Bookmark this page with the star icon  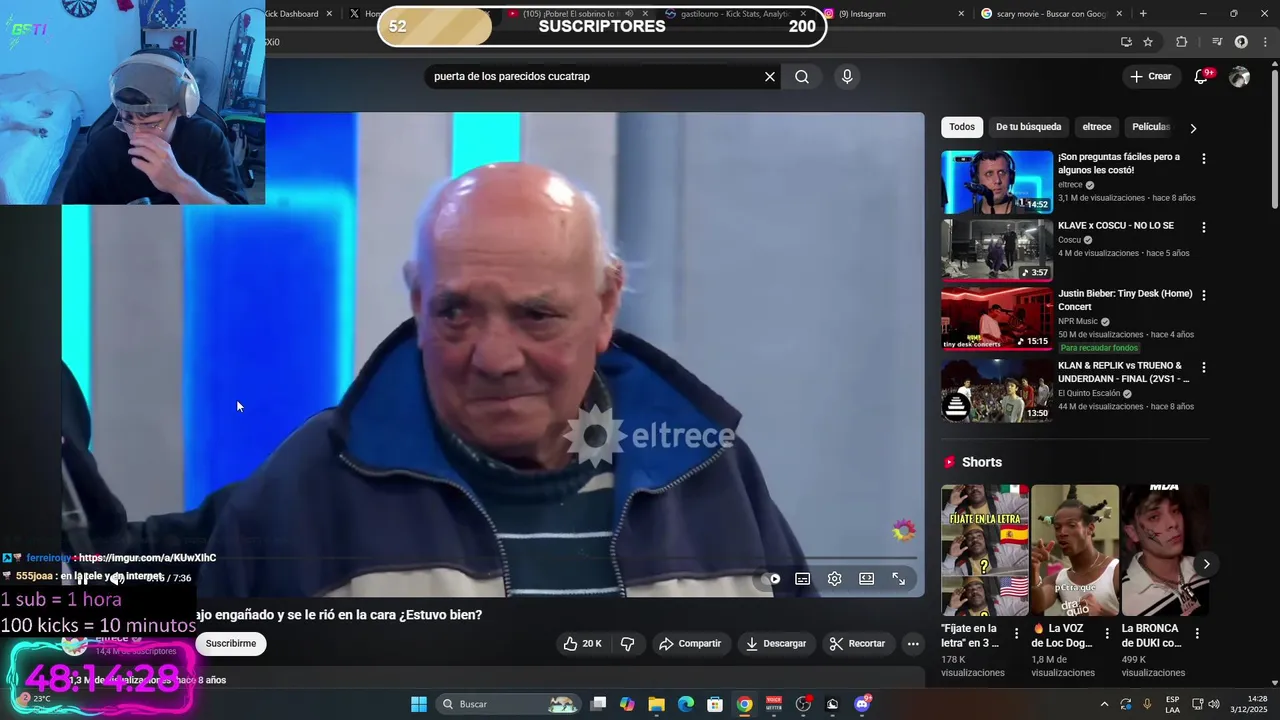click(x=1148, y=42)
